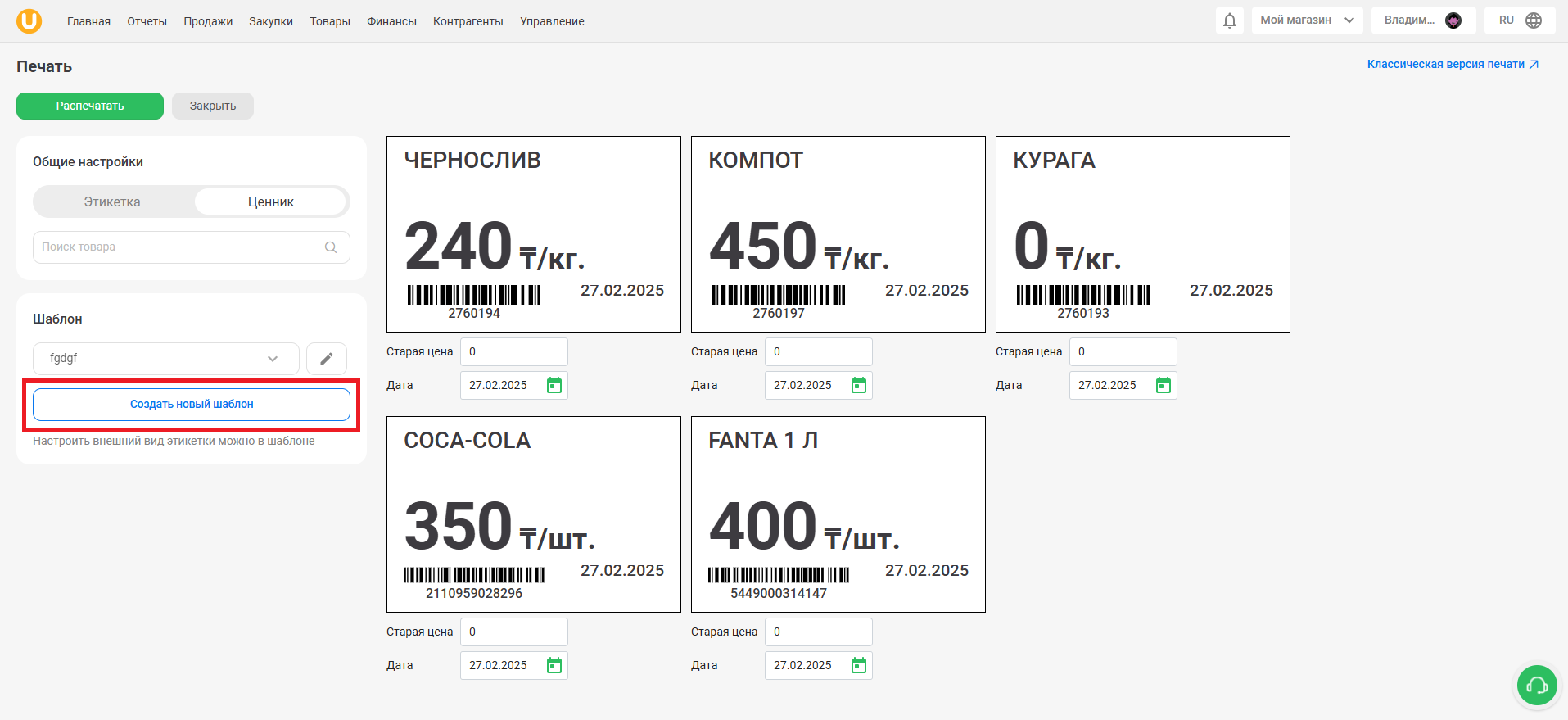Open the Финансы menu

click(x=391, y=21)
